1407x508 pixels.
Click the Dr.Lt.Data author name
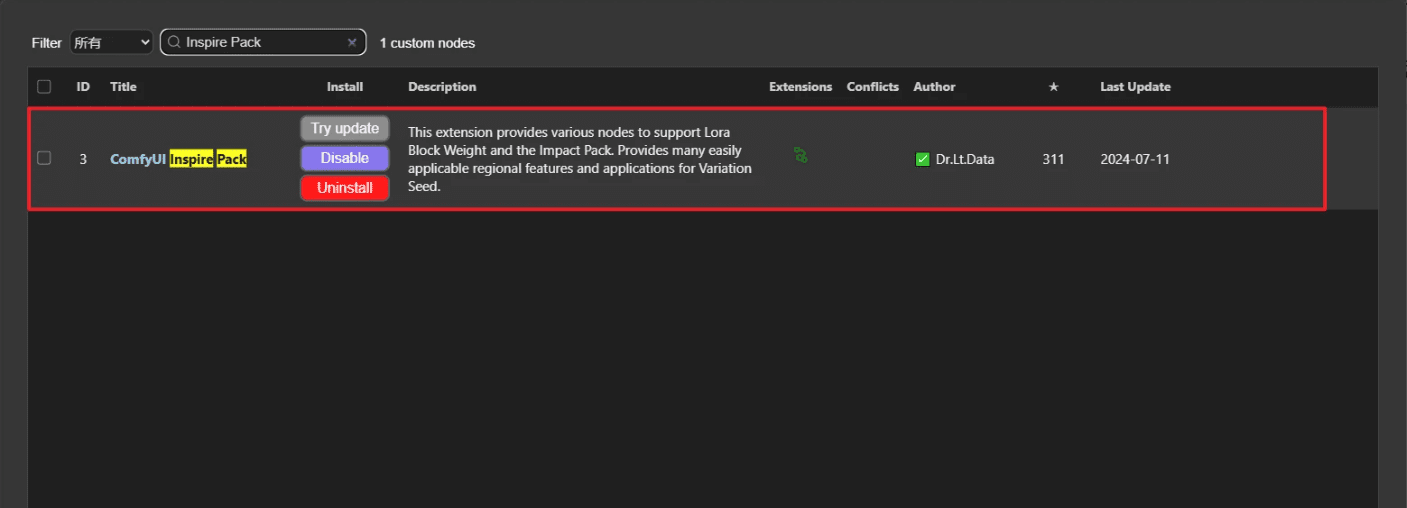point(965,159)
